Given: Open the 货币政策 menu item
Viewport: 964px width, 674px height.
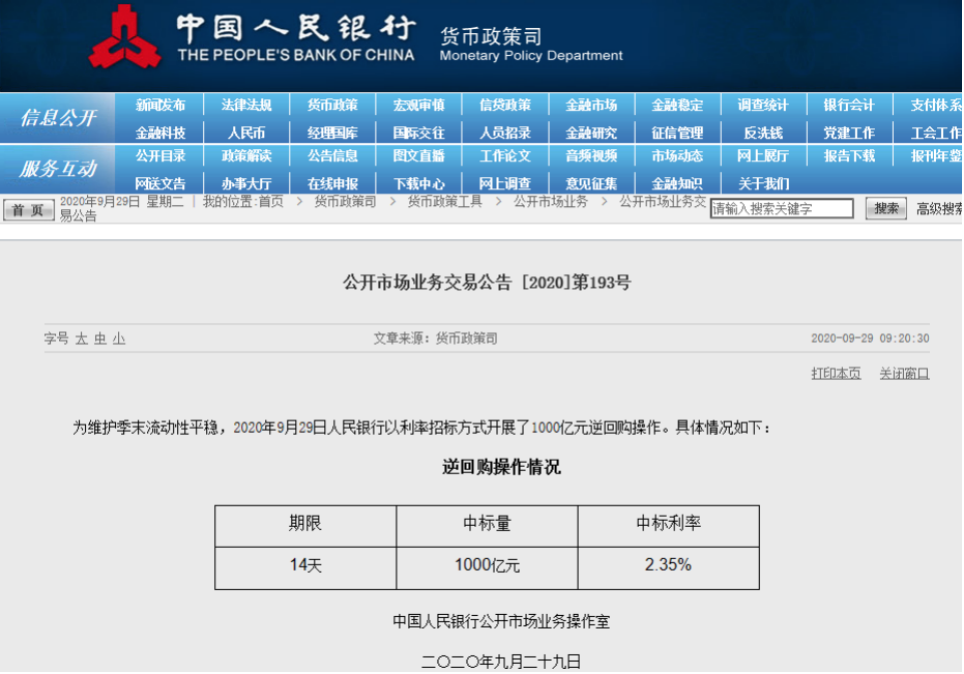Looking at the screenshot, I should [x=333, y=105].
